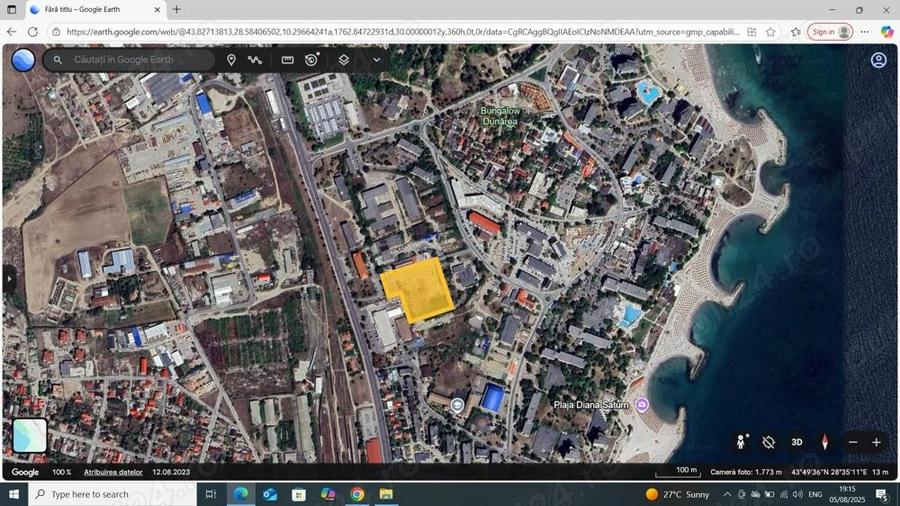Select the draw path or polygon tool

[255, 60]
